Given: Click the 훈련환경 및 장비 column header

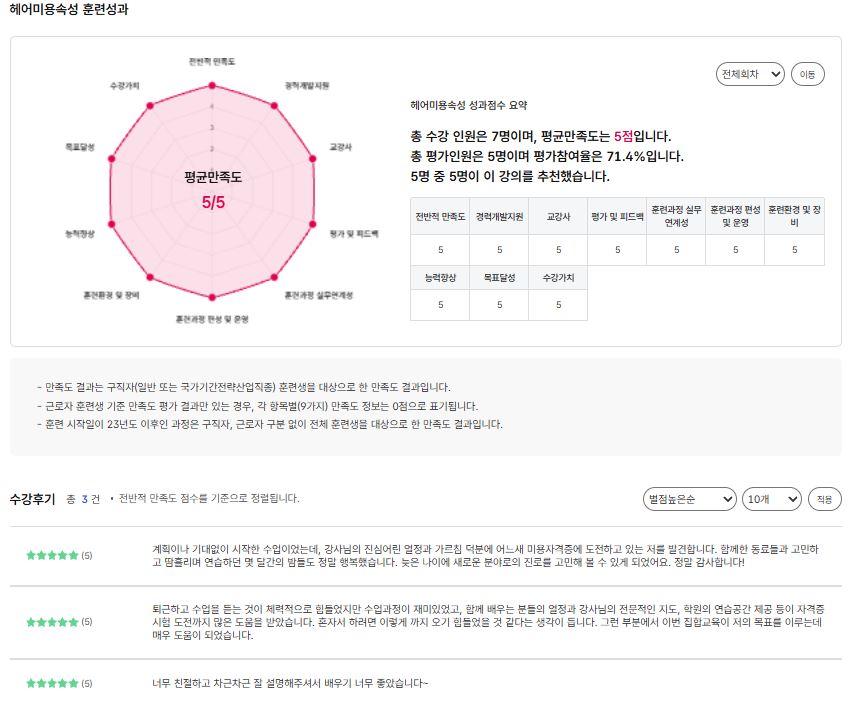Looking at the screenshot, I should 794,216.
